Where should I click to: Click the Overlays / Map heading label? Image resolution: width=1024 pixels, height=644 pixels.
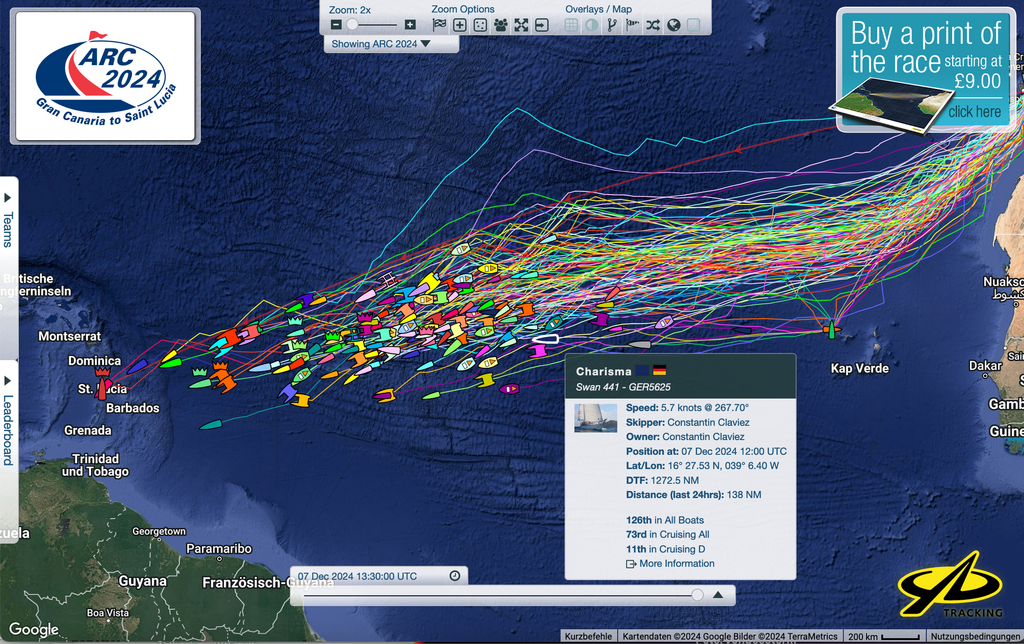click(598, 9)
